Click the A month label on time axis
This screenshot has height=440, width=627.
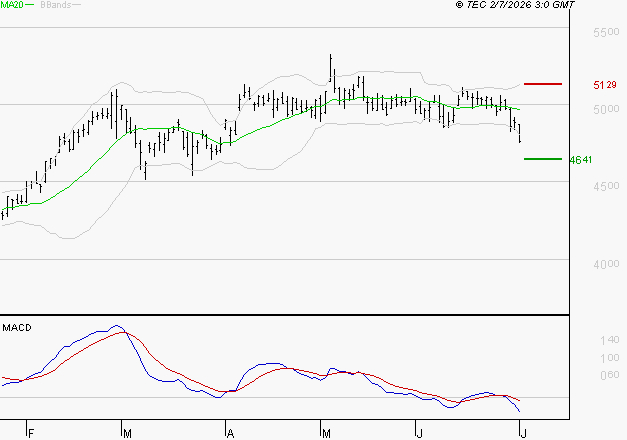pyautogui.click(x=230, y=434)
